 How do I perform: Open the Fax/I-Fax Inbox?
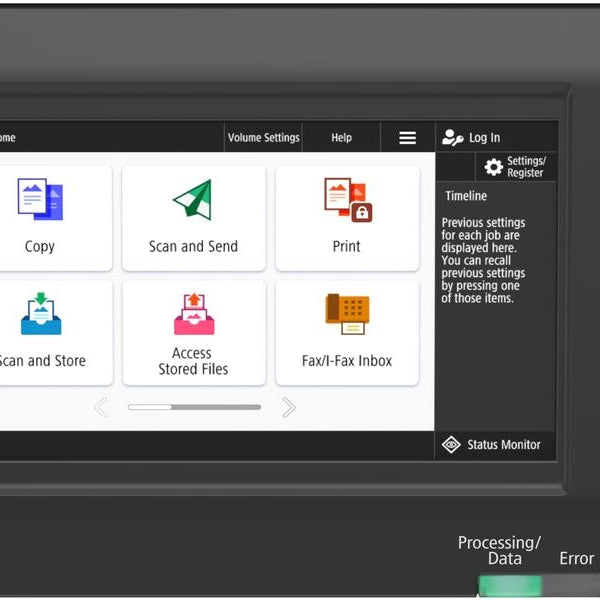[x=347, y=332]
